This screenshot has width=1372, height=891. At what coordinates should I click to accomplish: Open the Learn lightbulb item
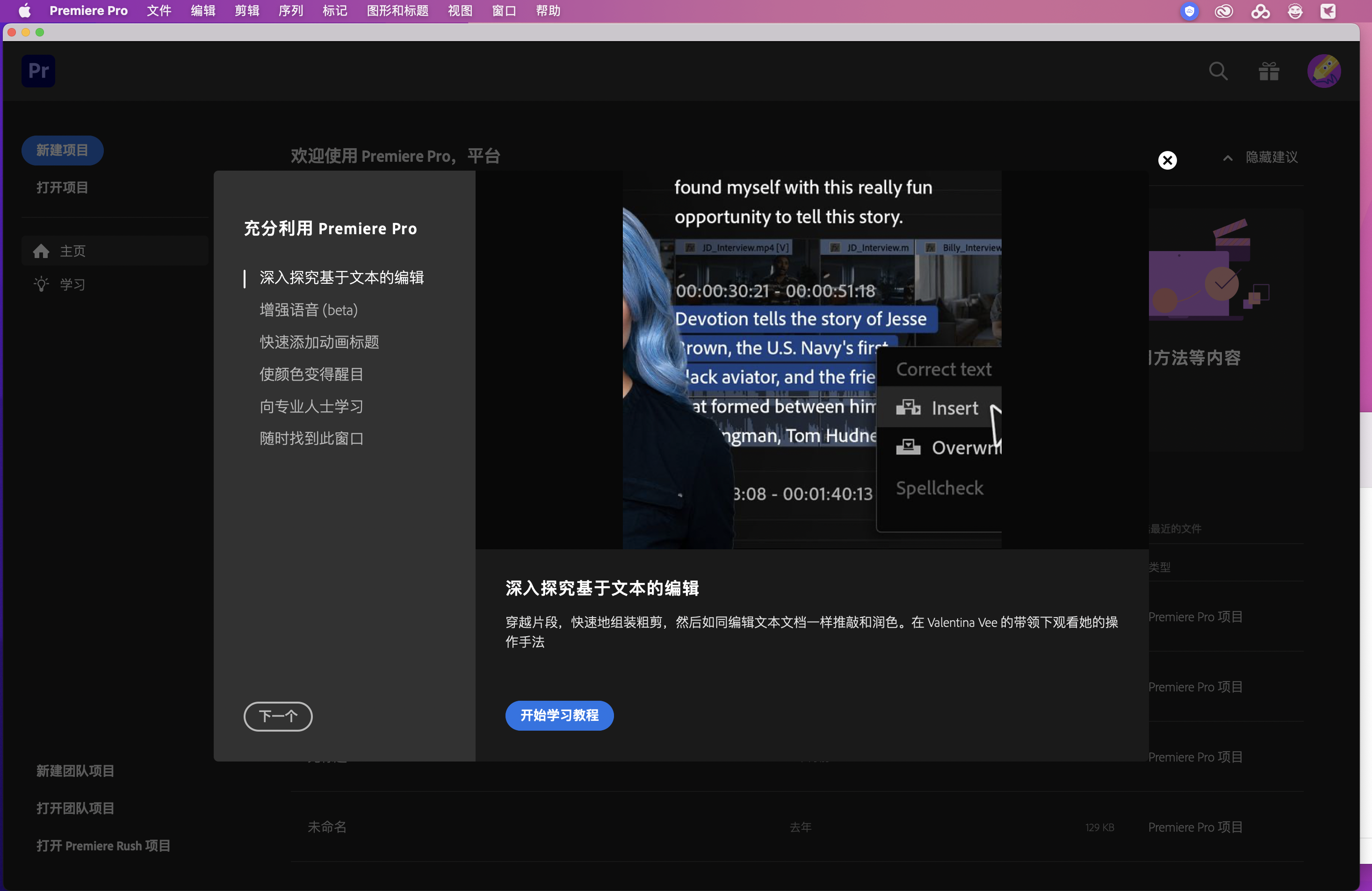[42, 284]
